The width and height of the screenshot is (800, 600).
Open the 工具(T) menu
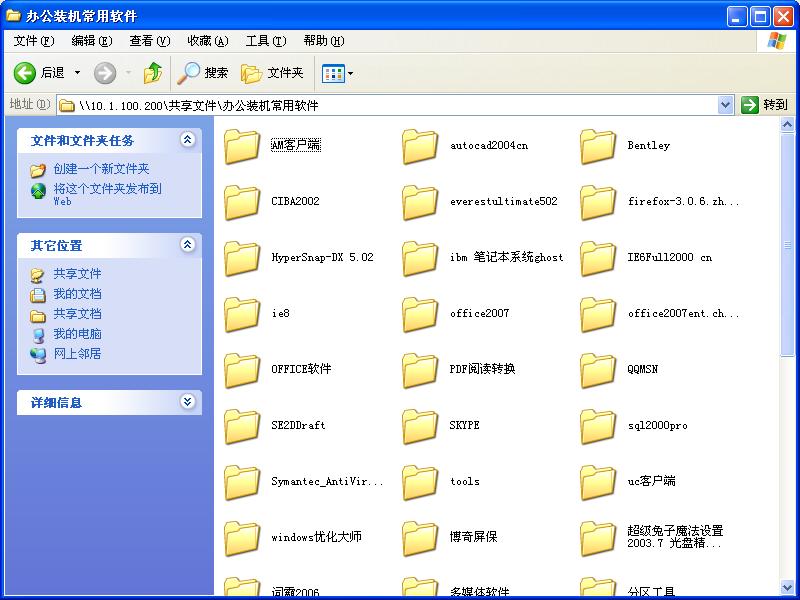pos(266,41)
